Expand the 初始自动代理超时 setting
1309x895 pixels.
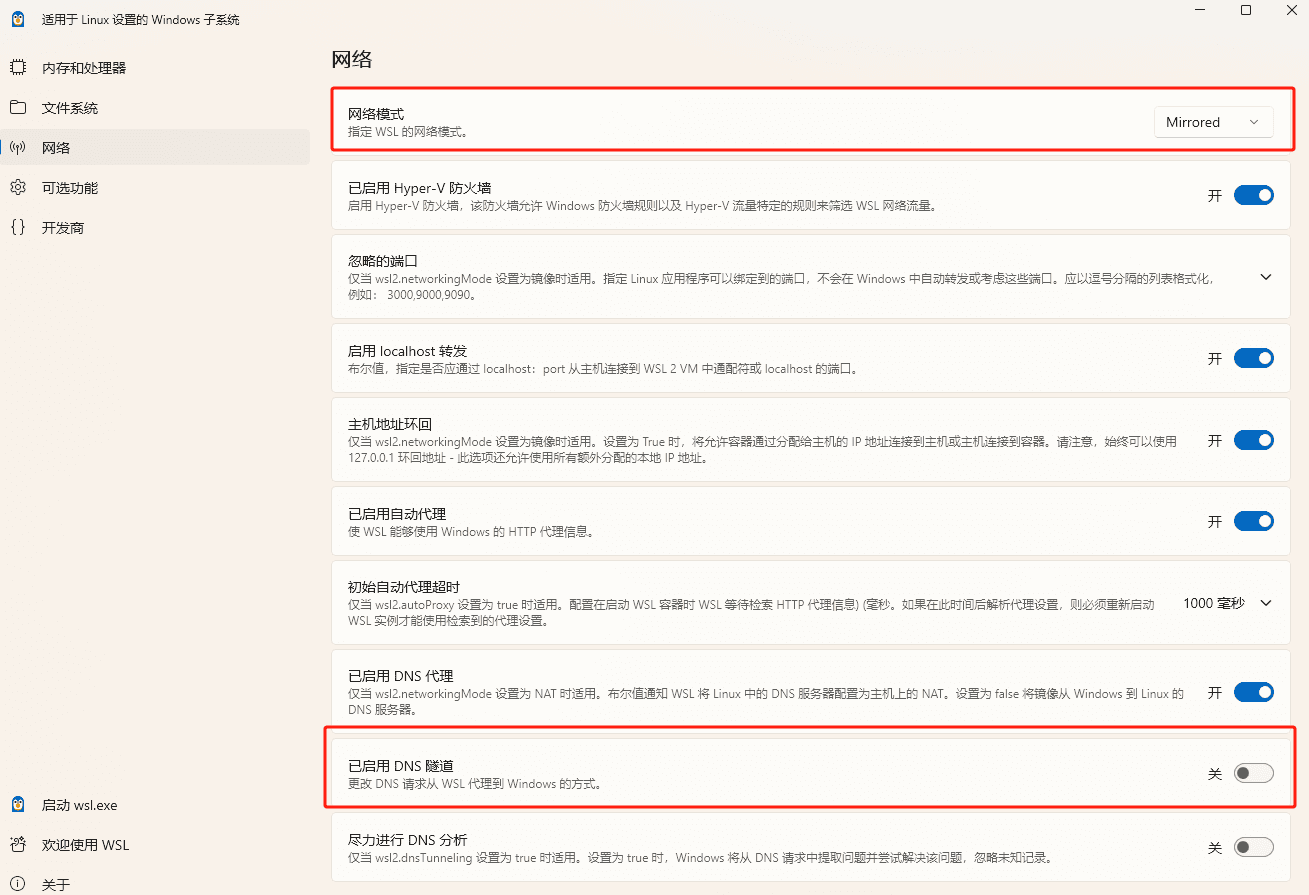(x=1265, y=603)
